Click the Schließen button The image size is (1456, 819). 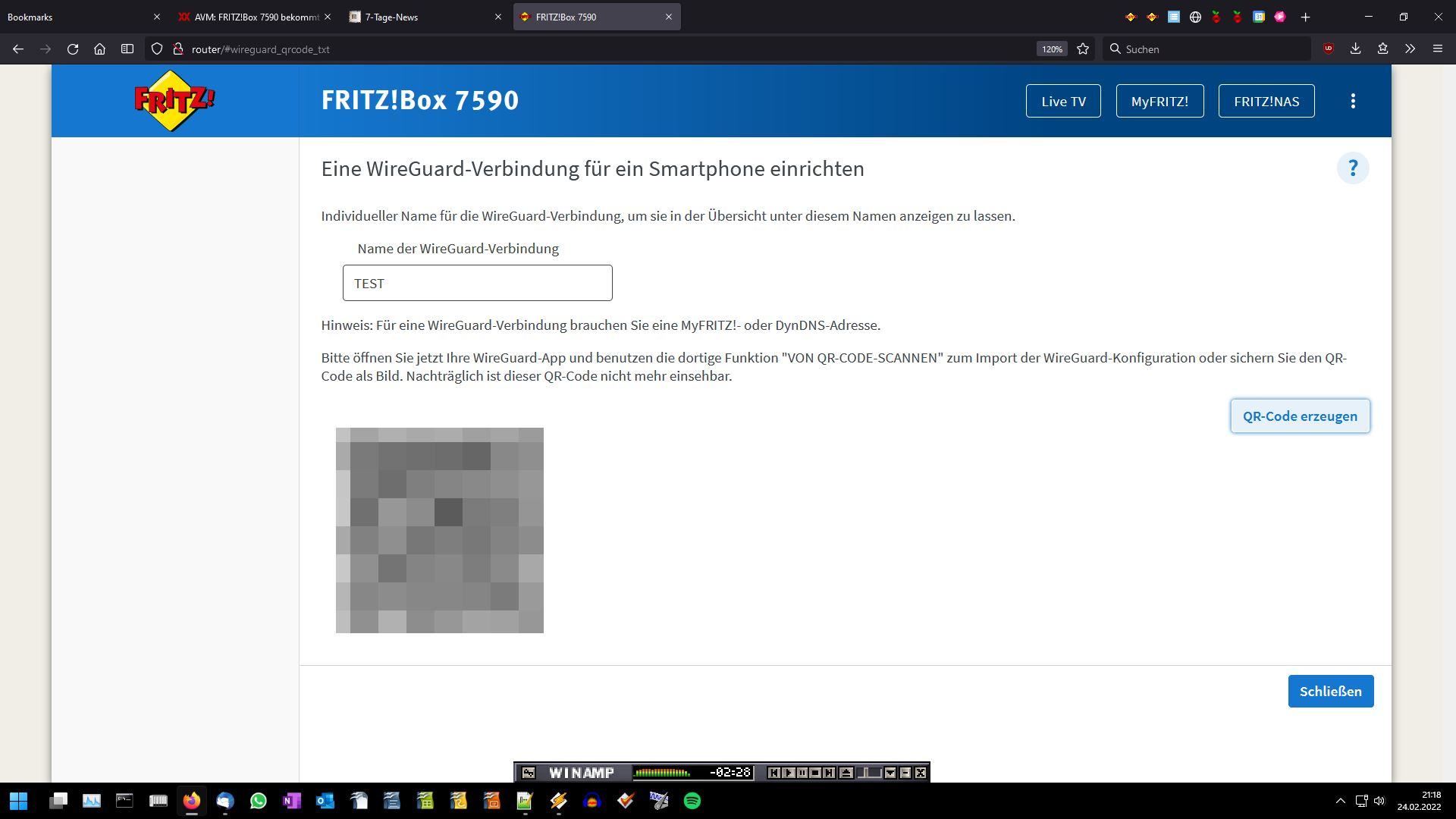click(x=1331, y=692)
